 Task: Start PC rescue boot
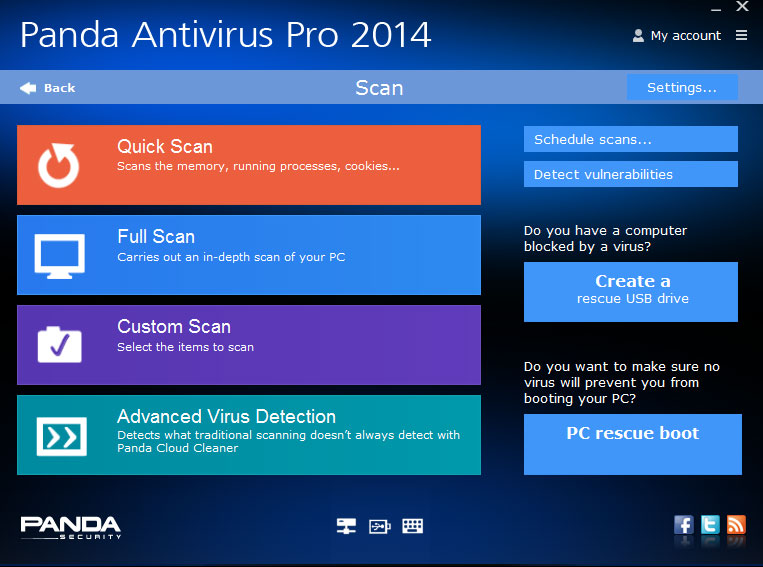coord(633,444)
